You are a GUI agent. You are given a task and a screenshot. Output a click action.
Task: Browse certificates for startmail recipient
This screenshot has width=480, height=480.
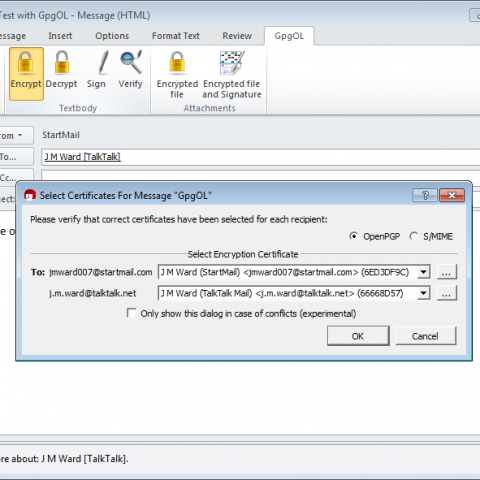[447, 272]
